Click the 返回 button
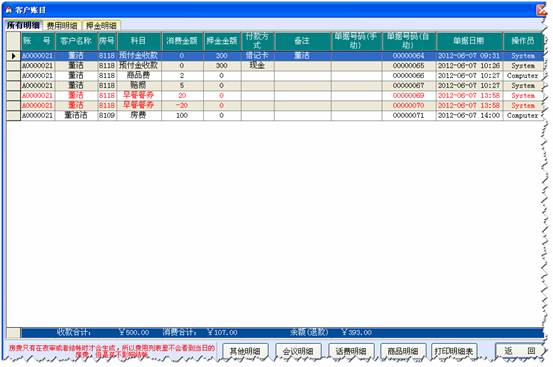The height and width of the screenshot is (367, 553). [519, 351]
